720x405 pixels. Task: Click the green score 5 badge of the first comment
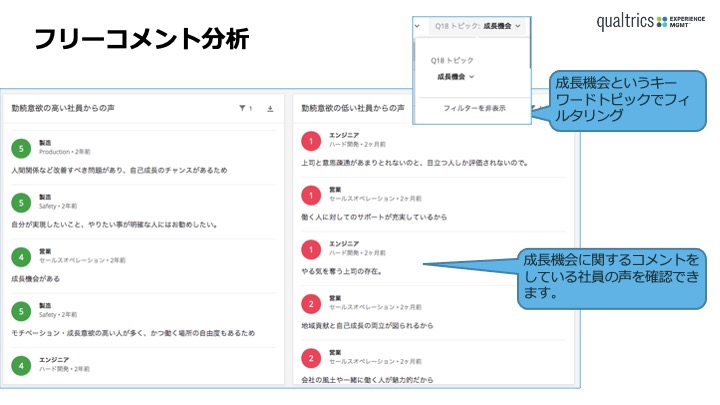[21, 148]
